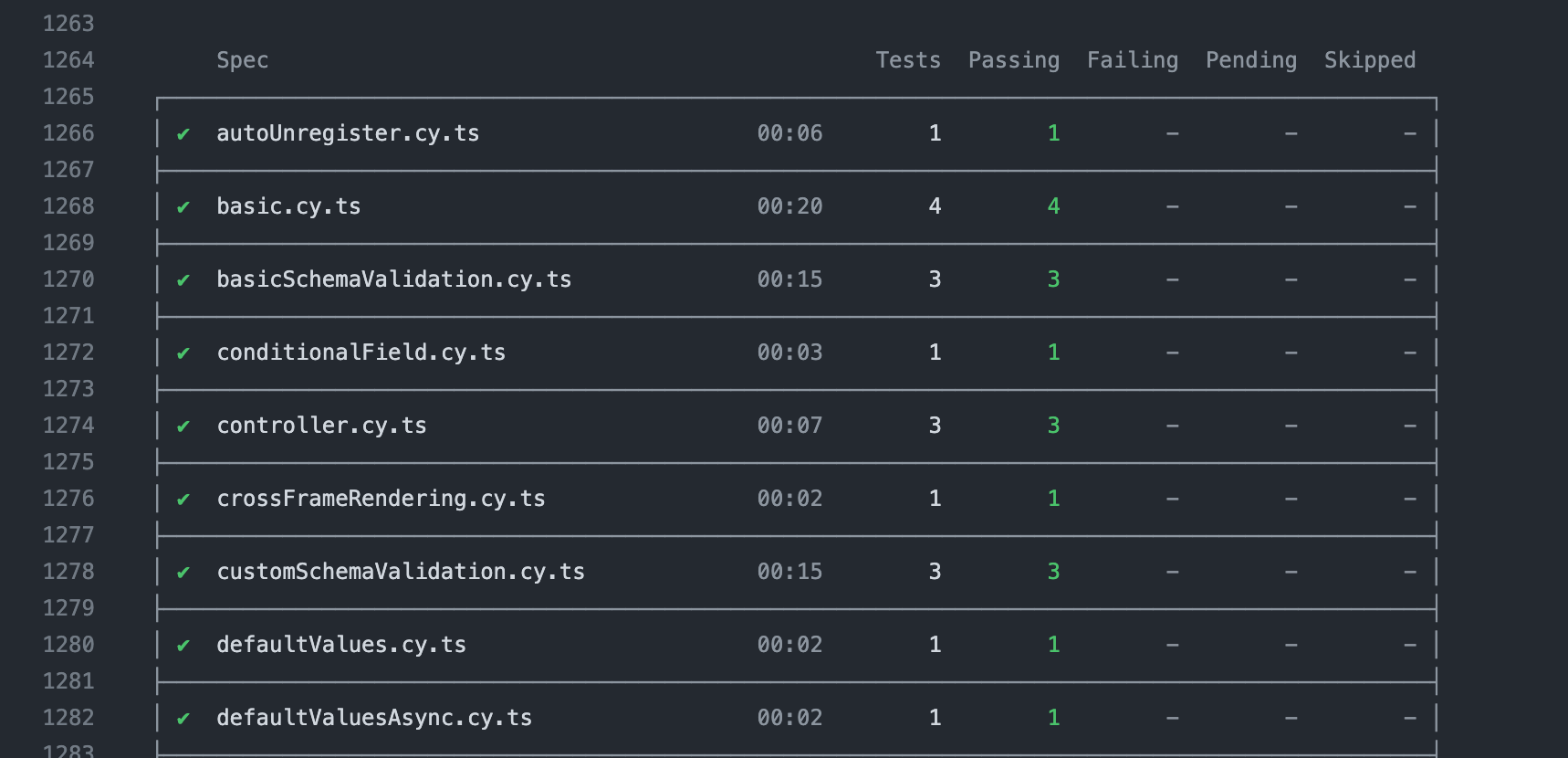Select line number 1278 in the gutter
The image size is (1568, 758).
pyautogui.click(x=68, y=572)
